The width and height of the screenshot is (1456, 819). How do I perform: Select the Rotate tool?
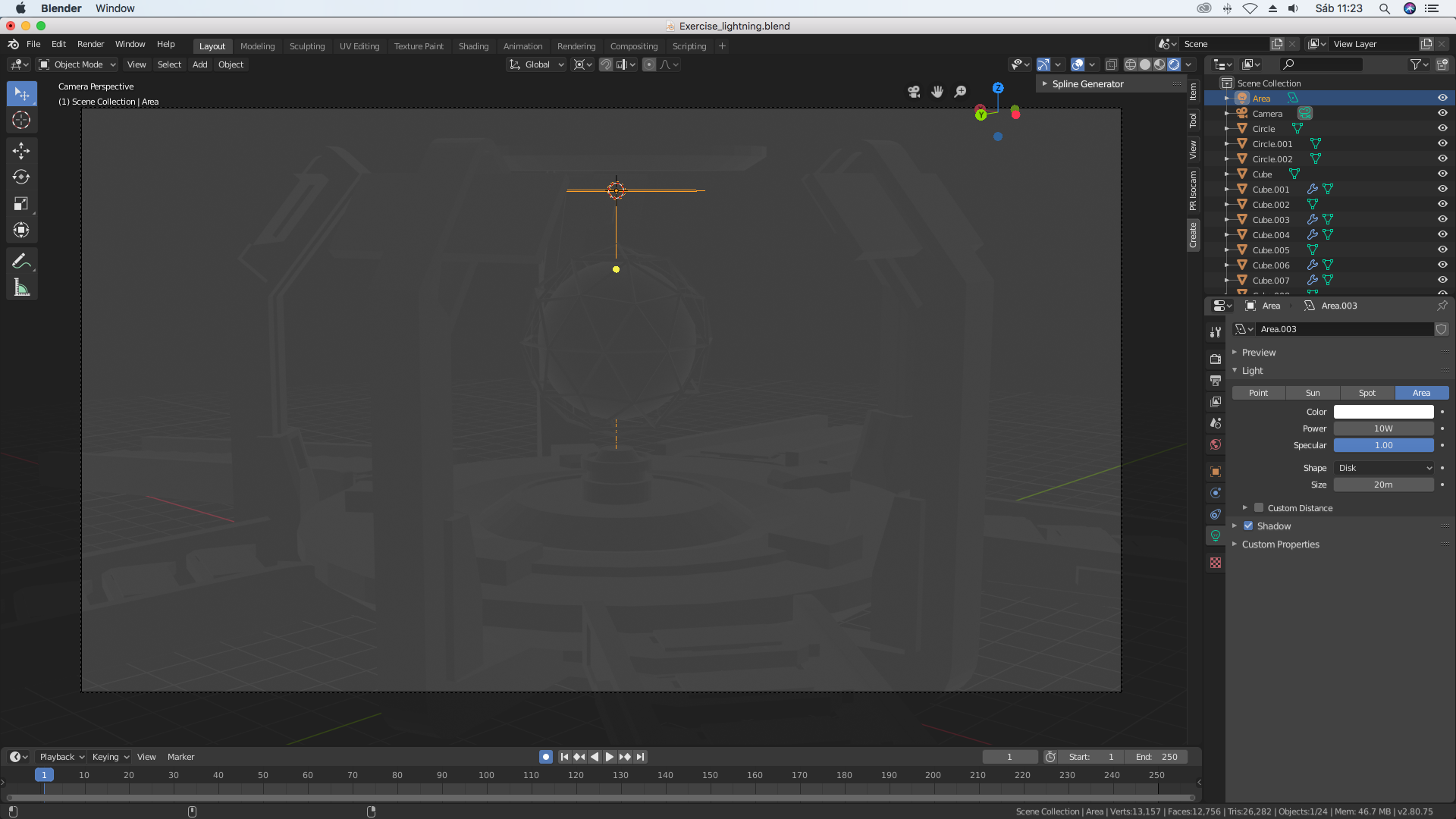[21, 177]
